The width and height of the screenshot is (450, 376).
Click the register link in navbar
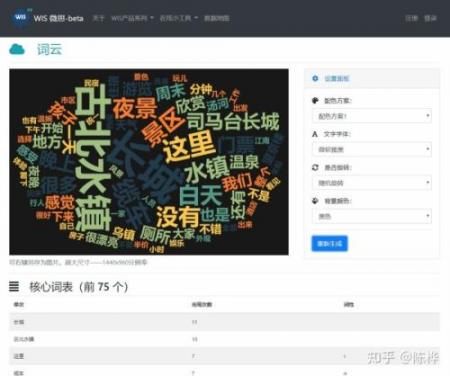pyautogui.click(x=411, y=18)
